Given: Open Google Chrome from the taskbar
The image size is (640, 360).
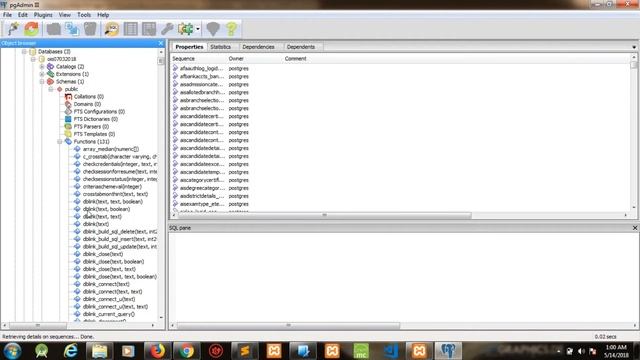Looking at the screenshot, I should coord(187,351).
